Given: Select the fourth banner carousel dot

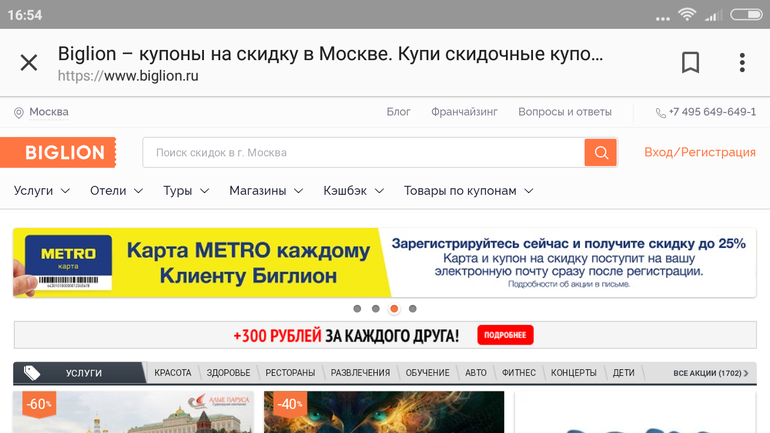Looking at the screenshot, I should pos(413,309).
